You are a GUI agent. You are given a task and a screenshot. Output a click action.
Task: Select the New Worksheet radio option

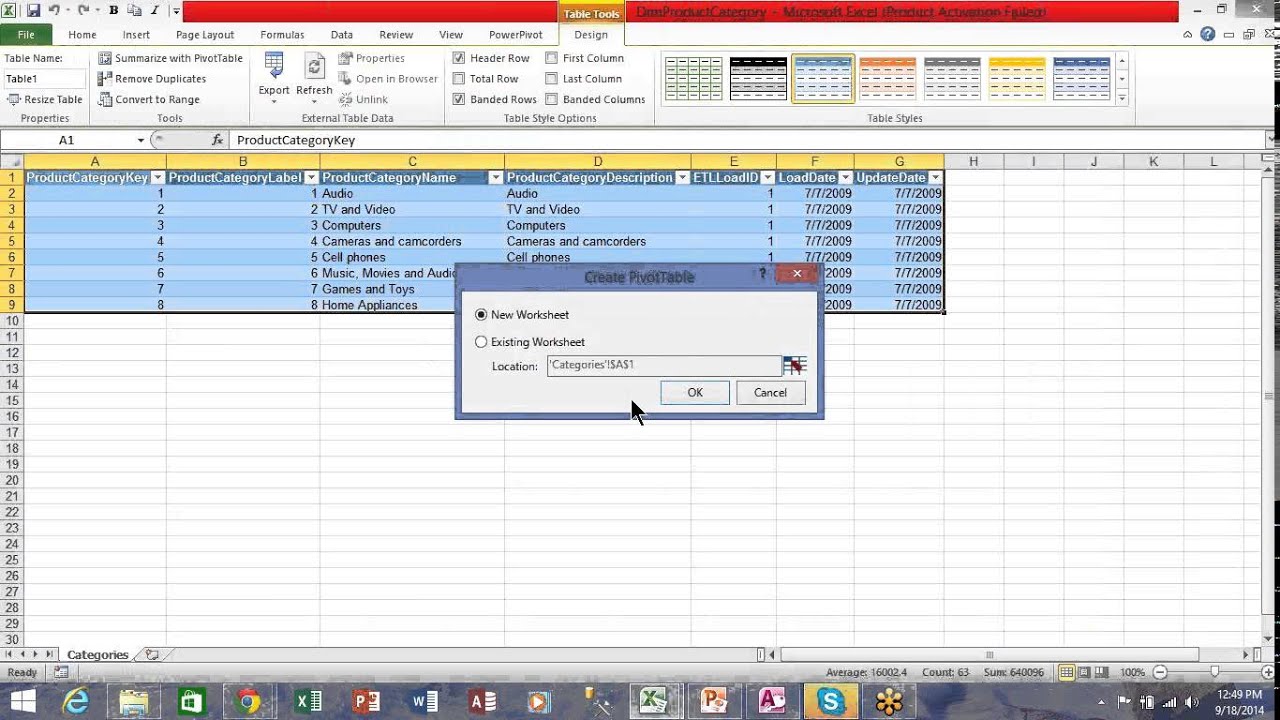click(x=481, y=315)
